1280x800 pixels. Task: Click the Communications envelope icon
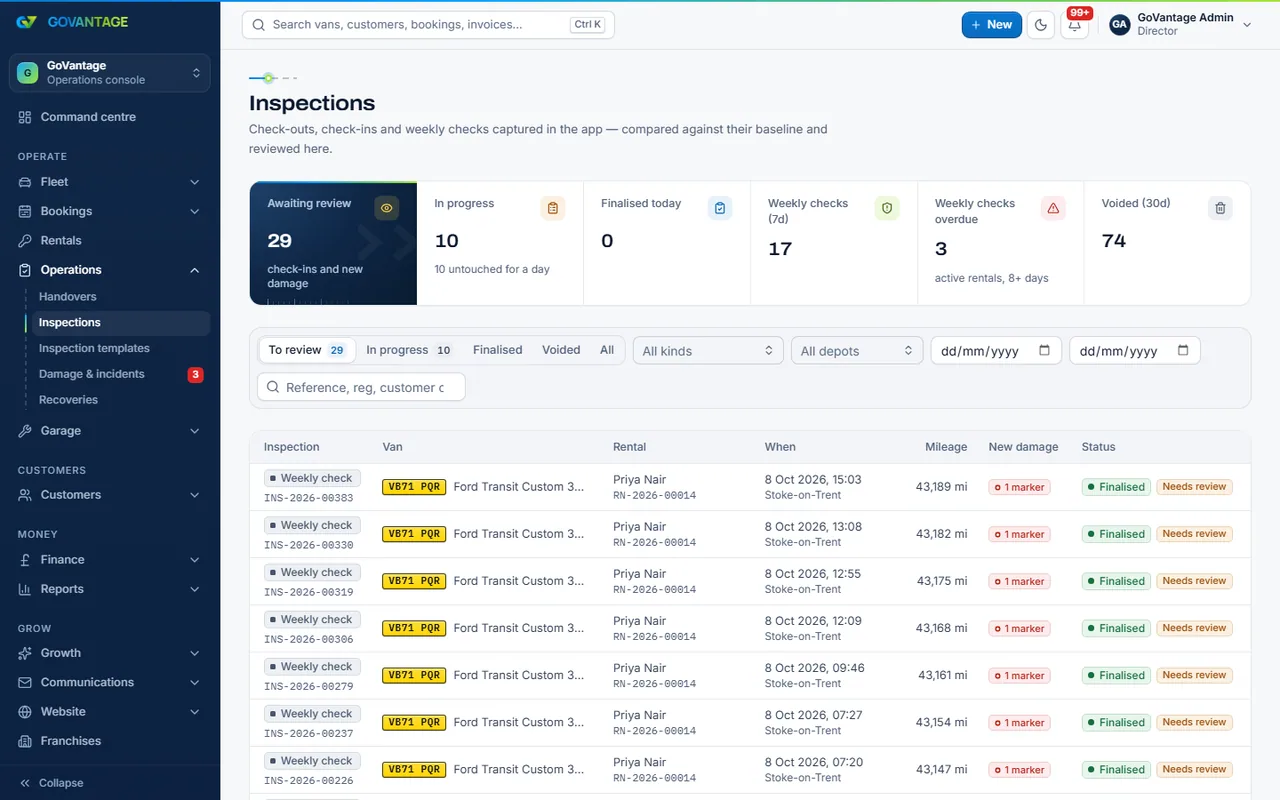click(25, 682)
